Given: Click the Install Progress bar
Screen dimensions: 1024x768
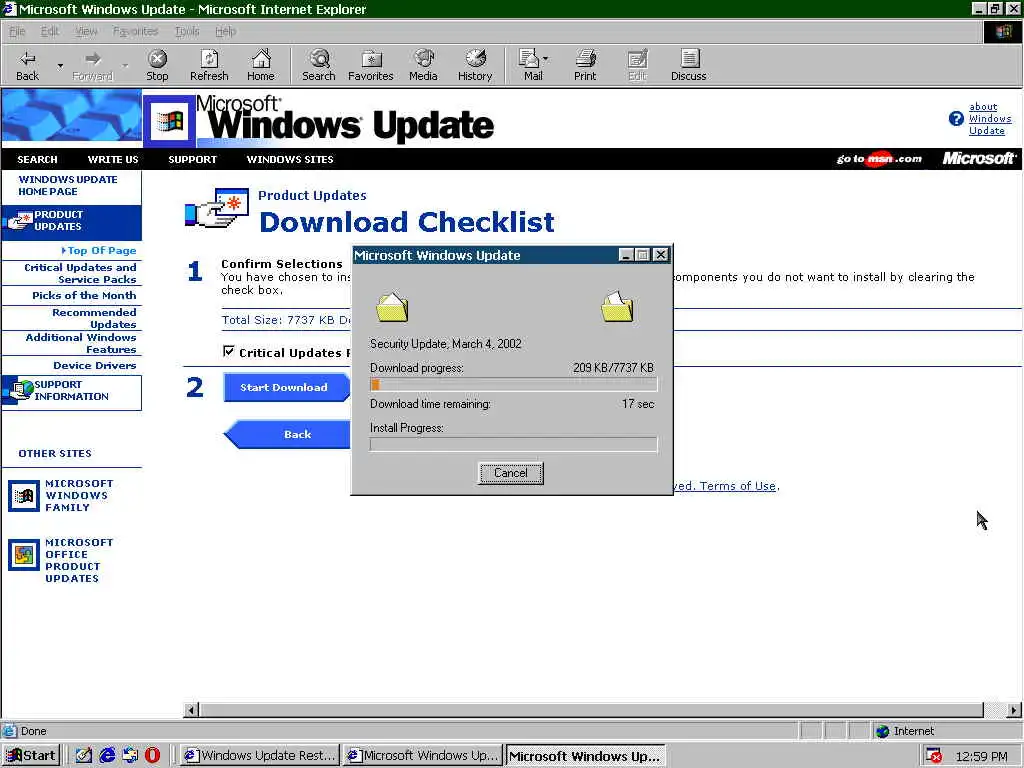Looking at the screenshot, I should click(x=513, y=445).
